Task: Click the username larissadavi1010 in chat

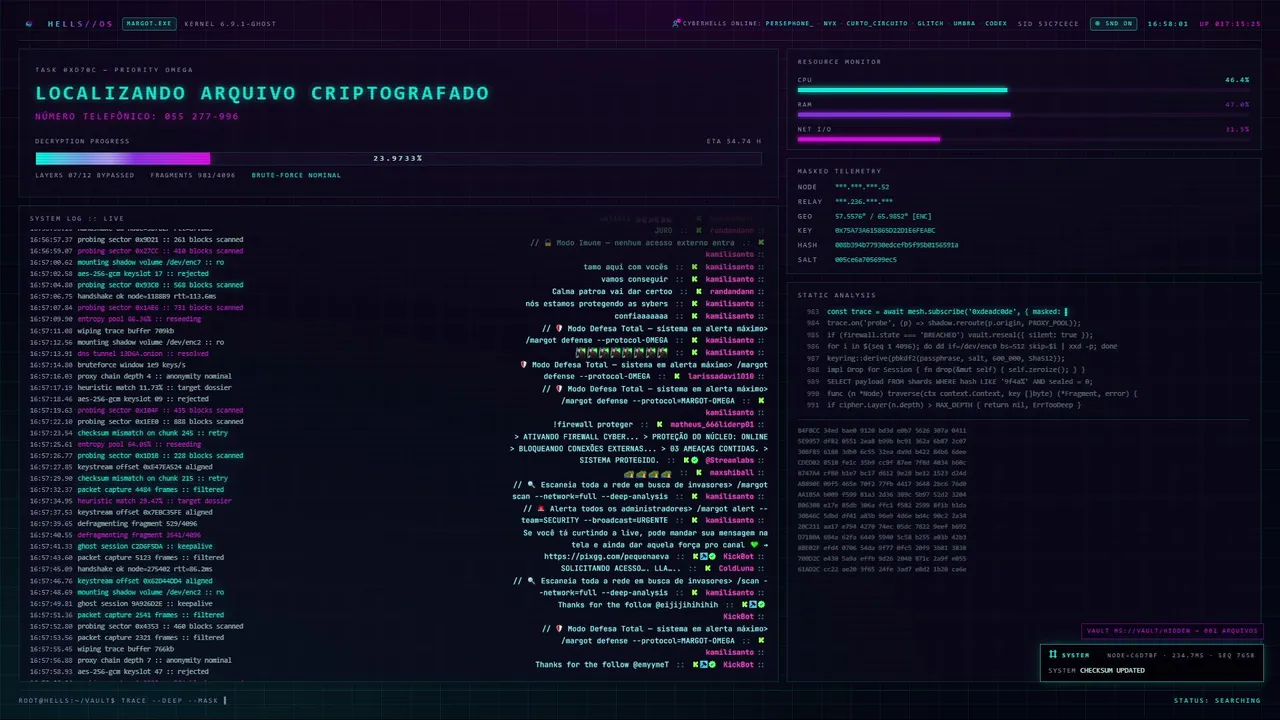Action: click(x=721, y=376)
